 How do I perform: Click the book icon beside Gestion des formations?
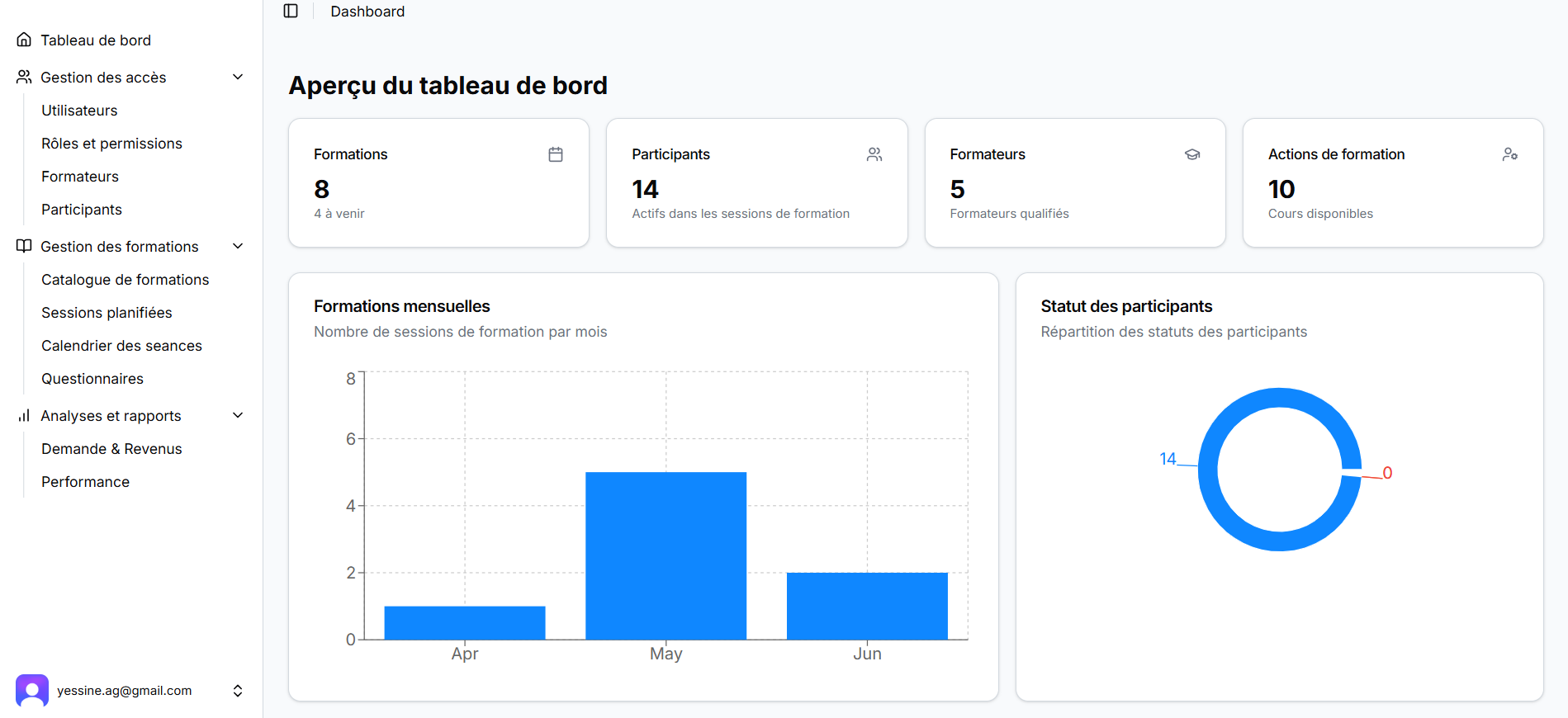[24, 246]
